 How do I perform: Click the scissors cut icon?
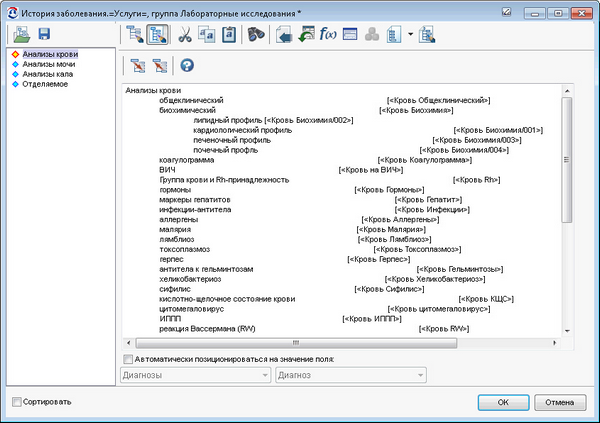[185, 34]
